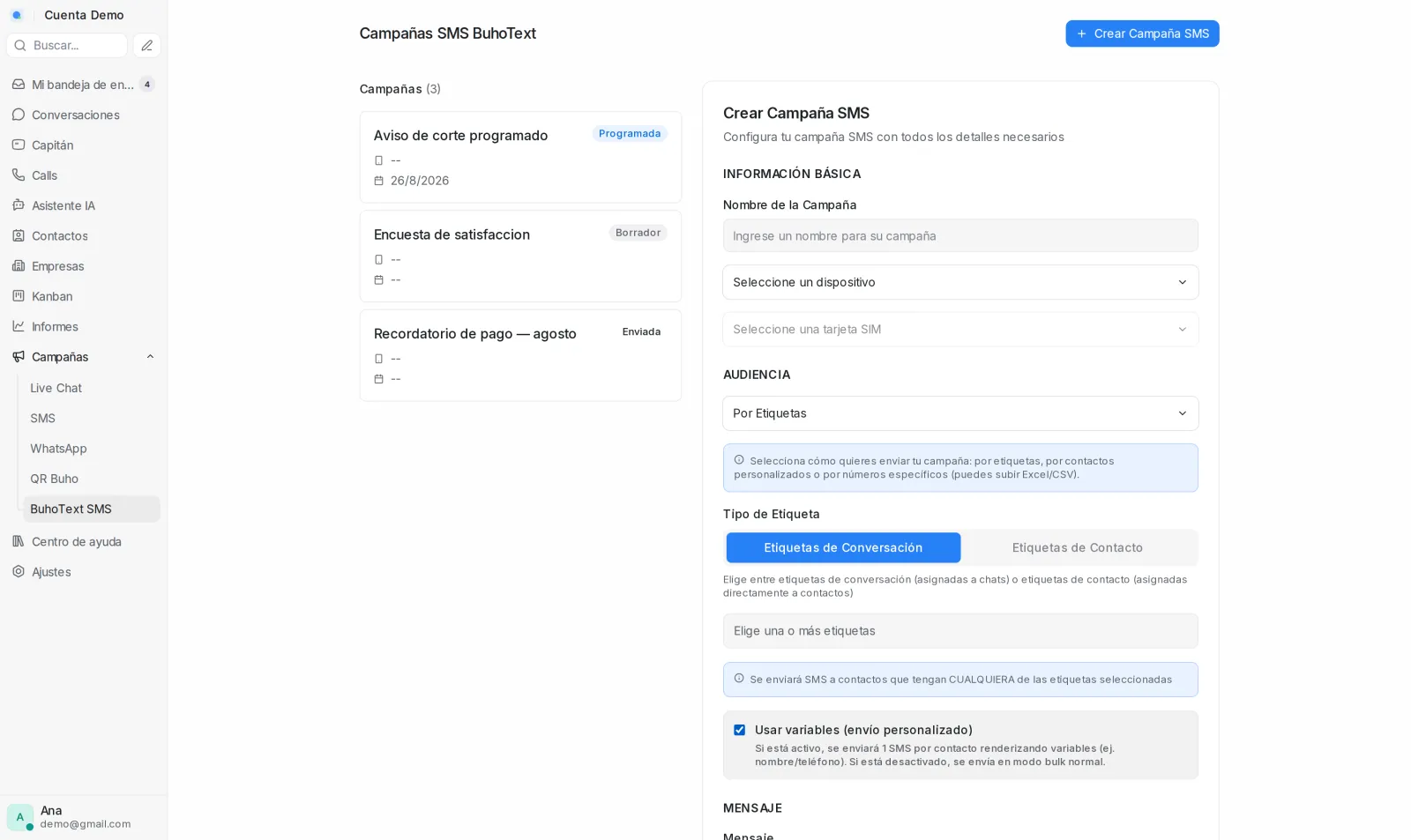The width and height of the screenshot is (1411, 840).
Task: Click the Enviada status badge
Action: (641, 331)
